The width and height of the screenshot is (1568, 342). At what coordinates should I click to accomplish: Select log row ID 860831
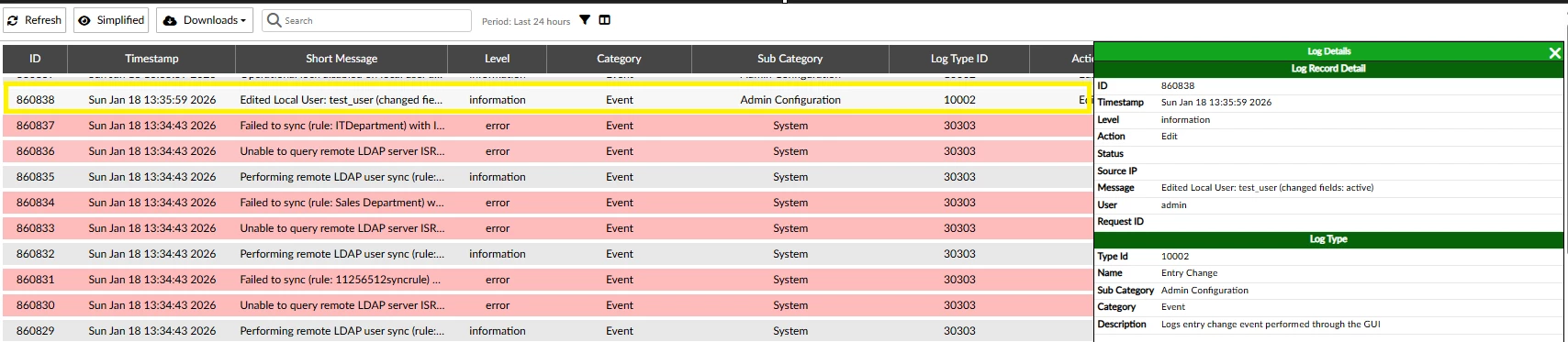click(548, 280)
